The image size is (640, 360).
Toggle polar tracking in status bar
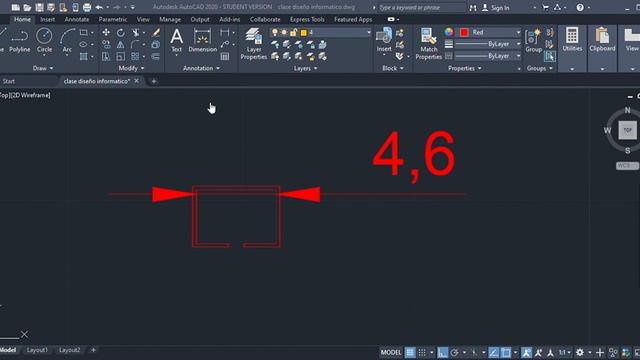(454, 352)
